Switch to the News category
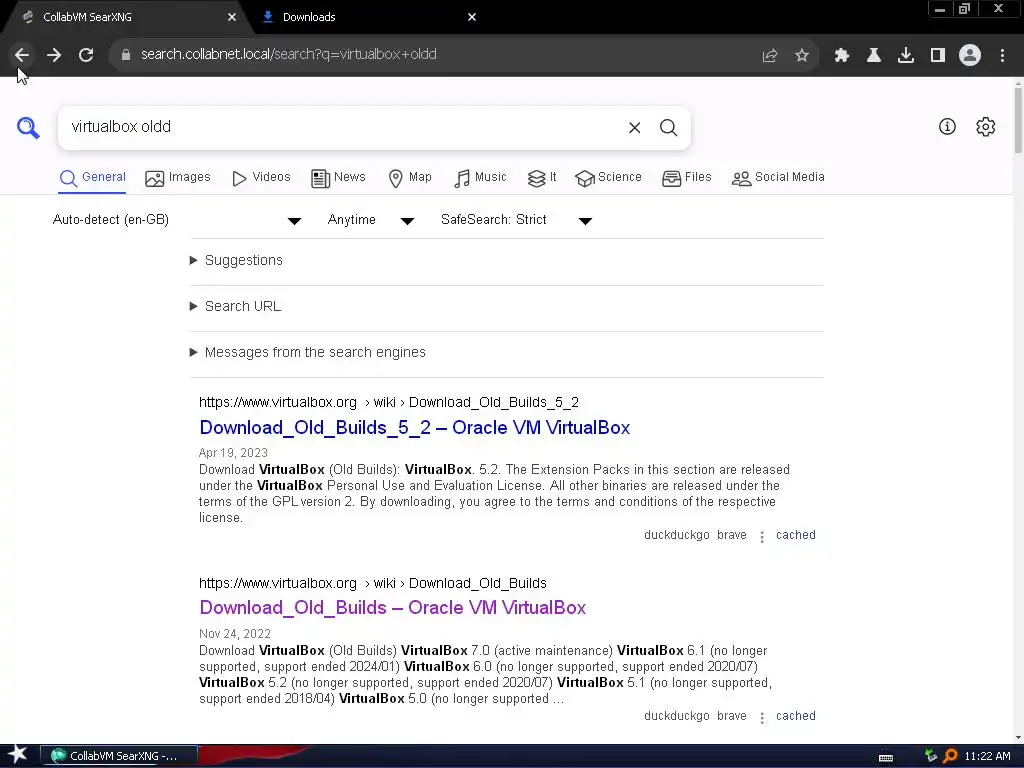Image resolution: width=1024 pixels, height=768 pixels. tap(338, 178)
